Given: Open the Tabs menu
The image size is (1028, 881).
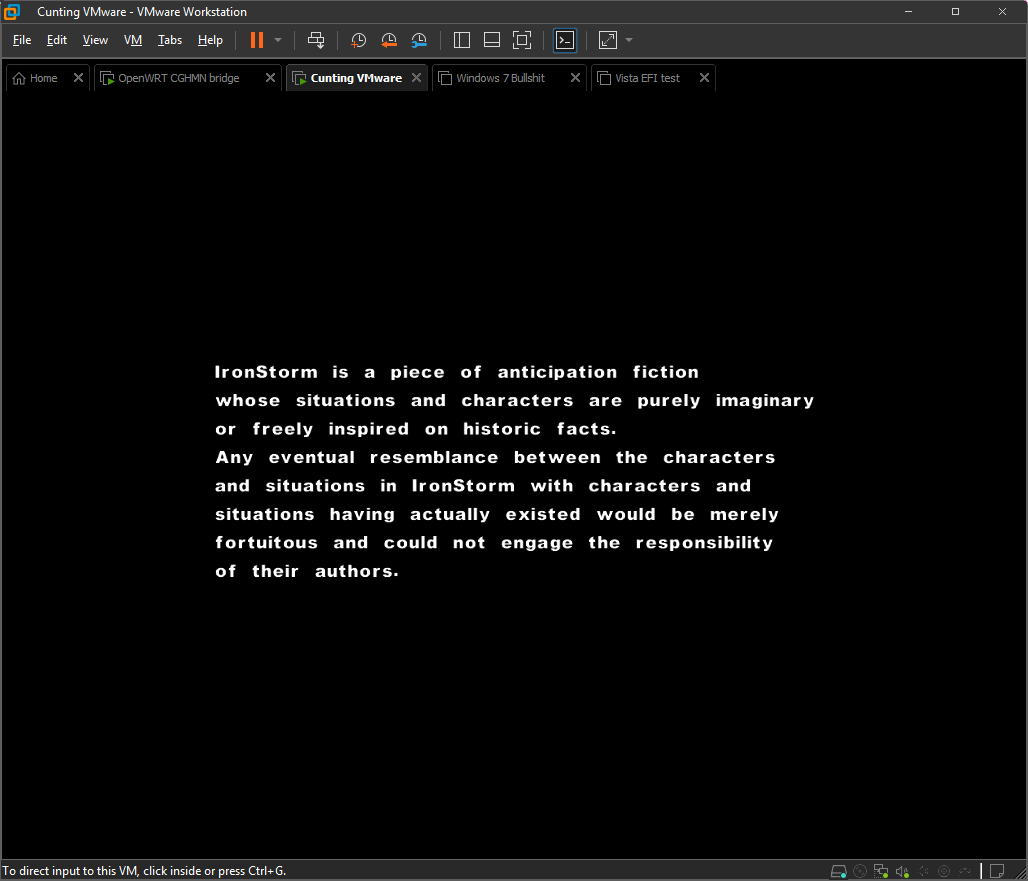Looking at the screenshot, I should point(170,40).
